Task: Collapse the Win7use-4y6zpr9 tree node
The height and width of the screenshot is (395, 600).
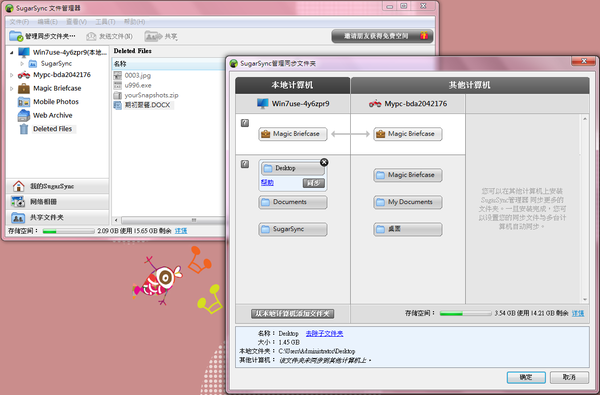Action: 11,52
